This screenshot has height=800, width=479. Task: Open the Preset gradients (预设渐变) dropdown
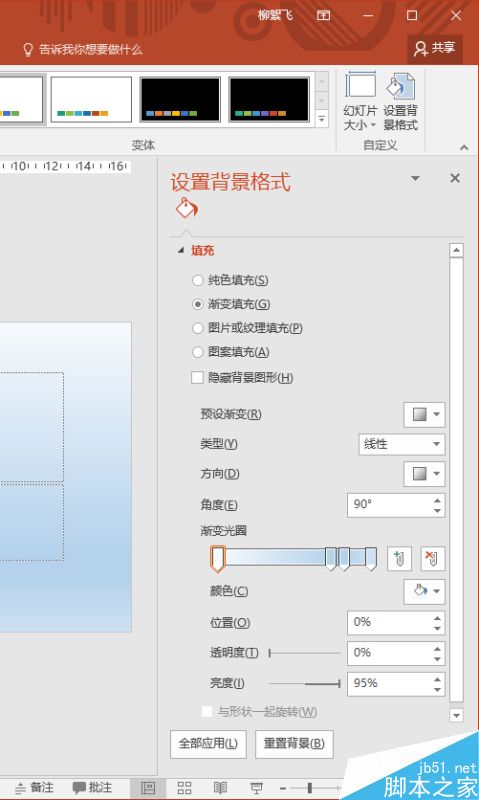tap(424, 415)
